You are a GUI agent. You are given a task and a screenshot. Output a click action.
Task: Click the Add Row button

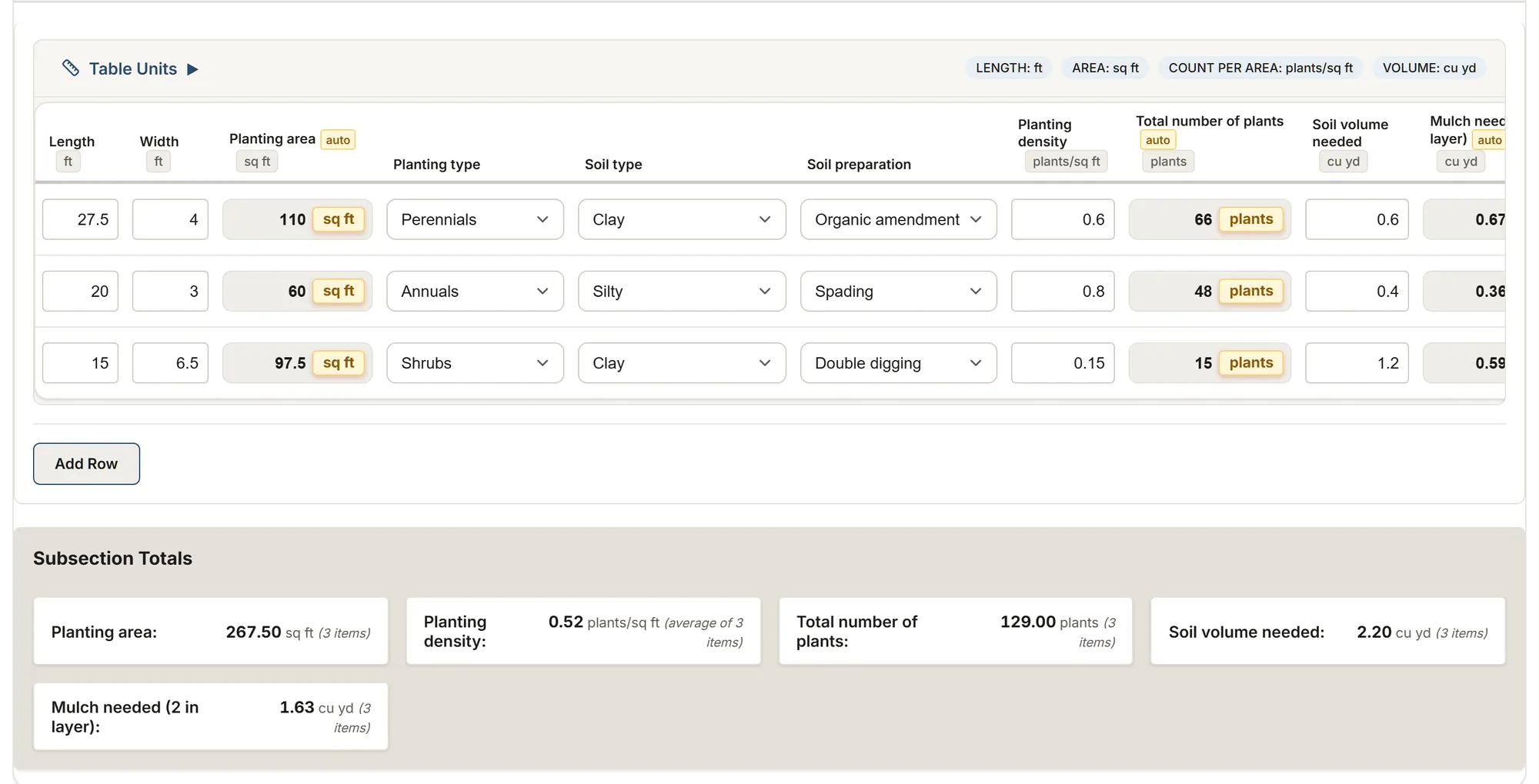click(x=86, y=463)
